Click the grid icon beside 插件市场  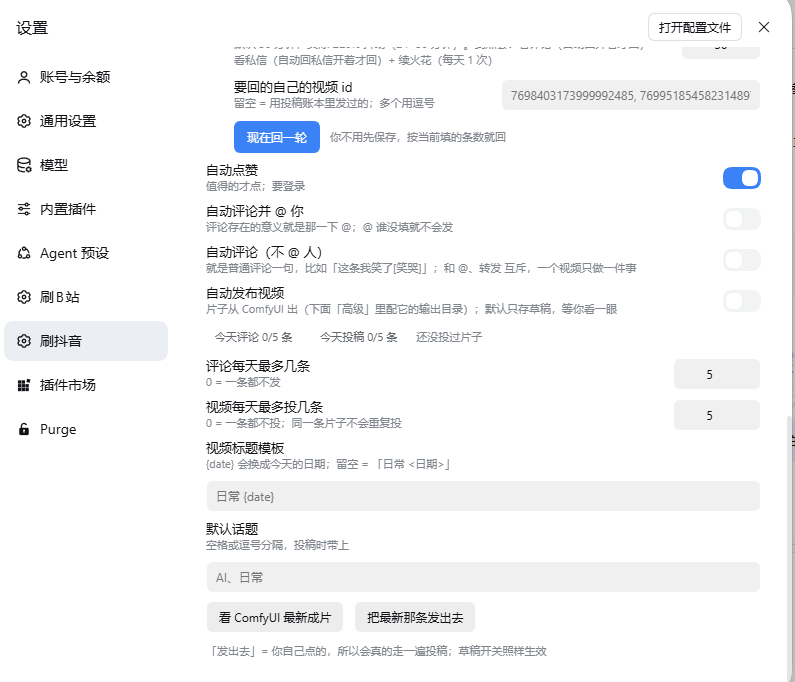click(24, 385)
